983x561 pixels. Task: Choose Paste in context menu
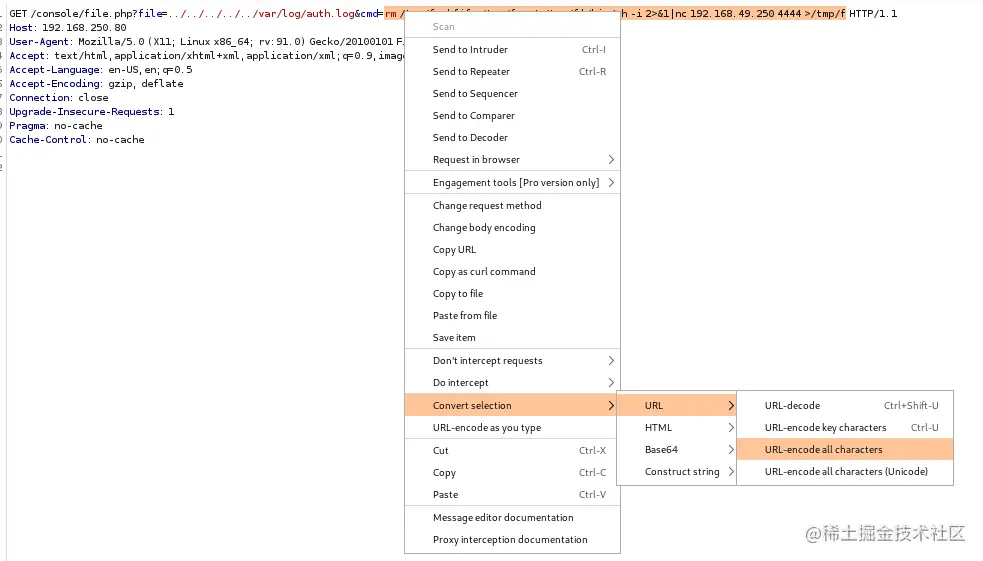click(512, 495)
